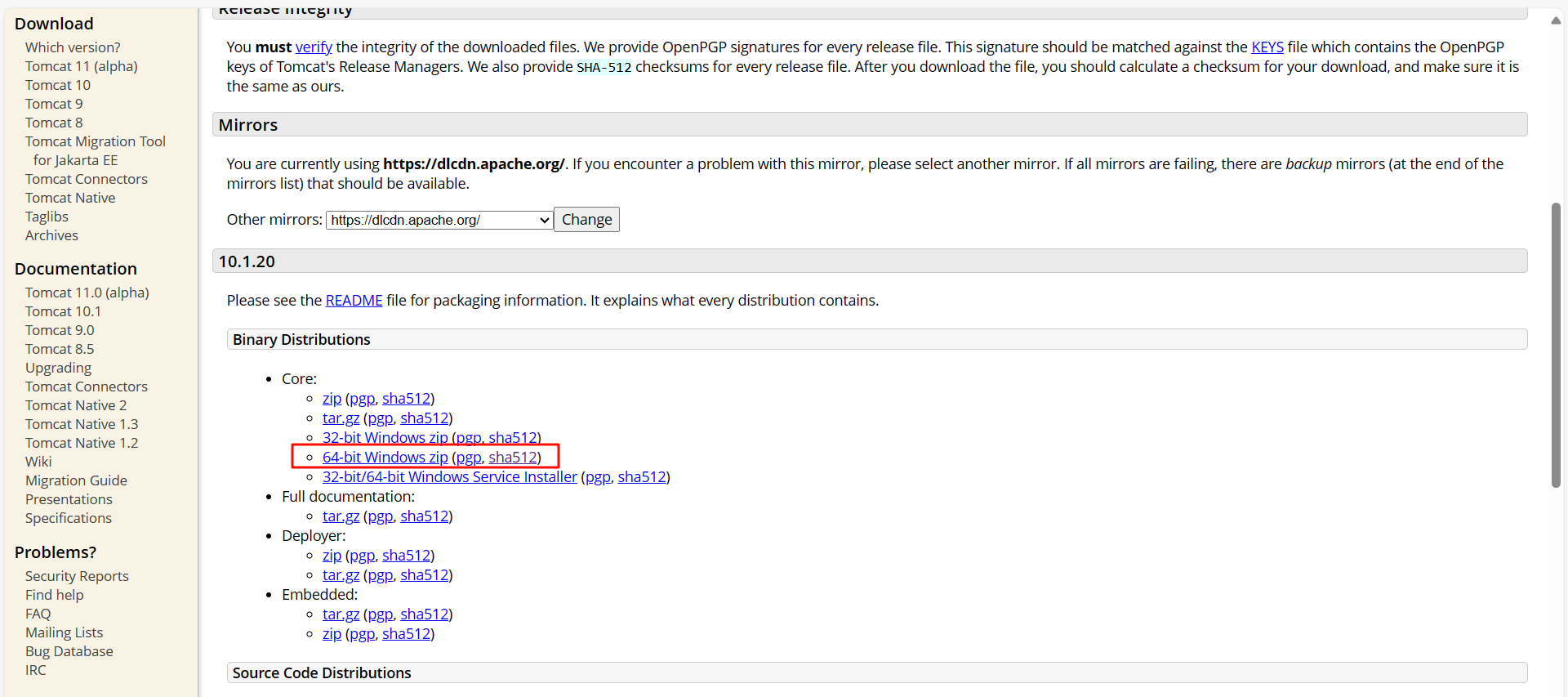
Task: Open sha512 checksum for Core tar.gz
Action: pyautogui.click(x=424, y=418)
